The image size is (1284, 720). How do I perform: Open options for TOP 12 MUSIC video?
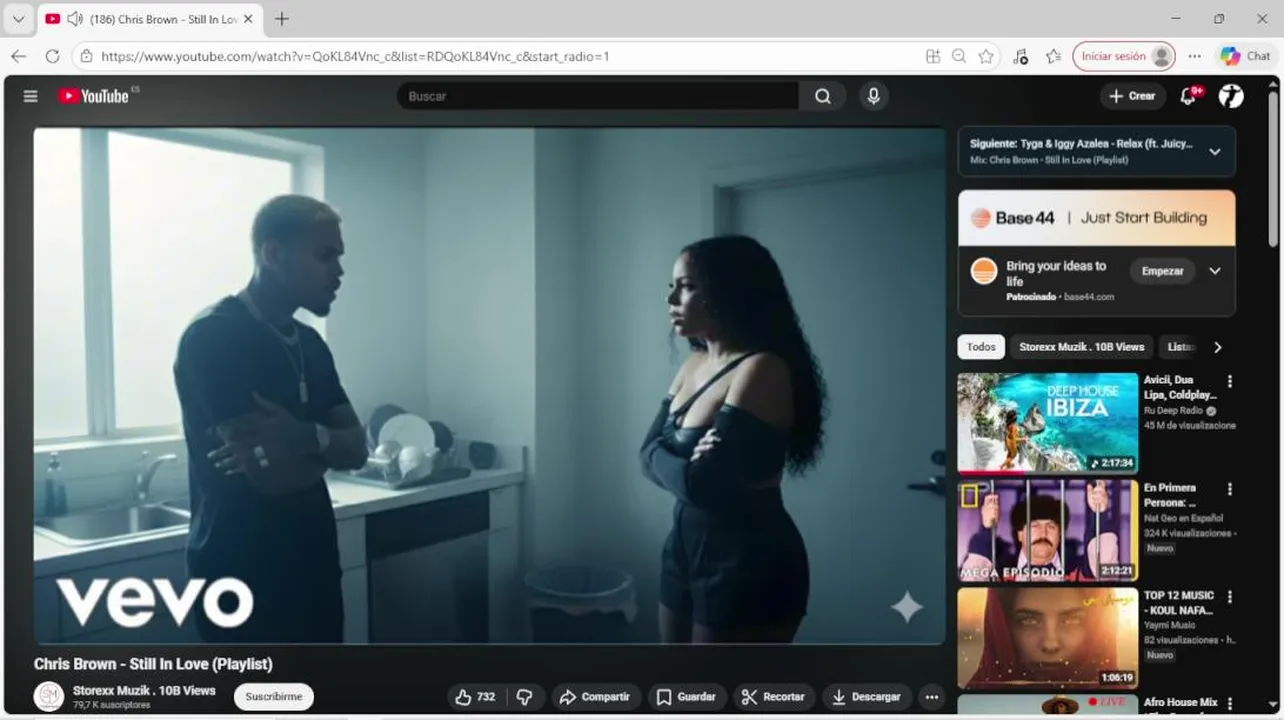[1230, 597]
